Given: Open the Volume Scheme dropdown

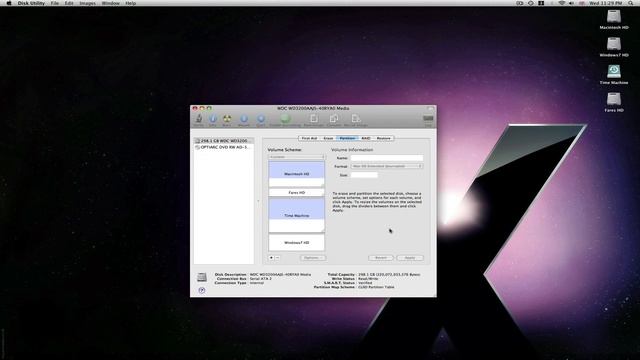Looking at the screenshot, I should tap(296, 157).
